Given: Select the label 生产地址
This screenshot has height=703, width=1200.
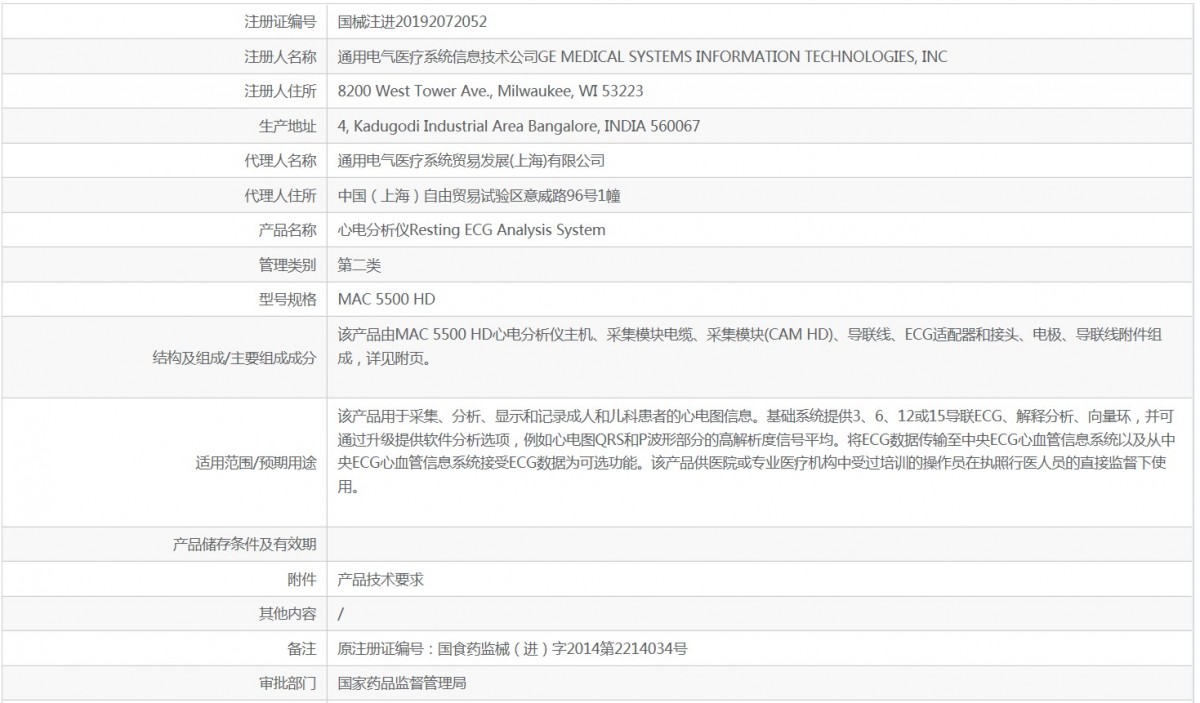Looking at the screenshot, I should [288, 126].
